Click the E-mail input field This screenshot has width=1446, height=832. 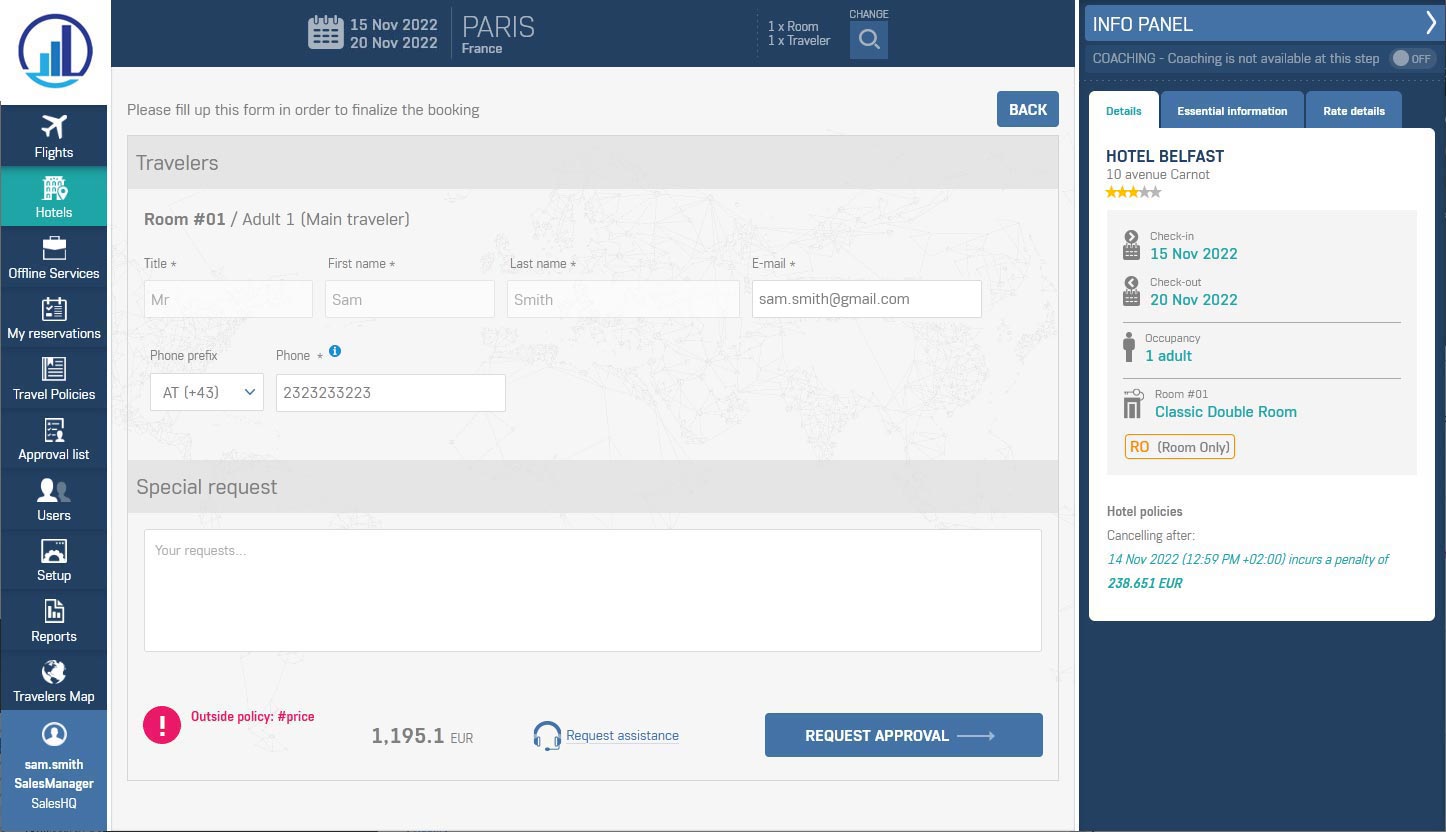(x=866, y=299)
